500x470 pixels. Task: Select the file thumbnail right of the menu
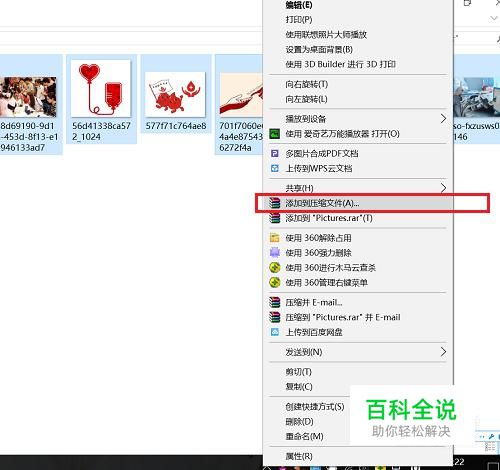[477, 97]
